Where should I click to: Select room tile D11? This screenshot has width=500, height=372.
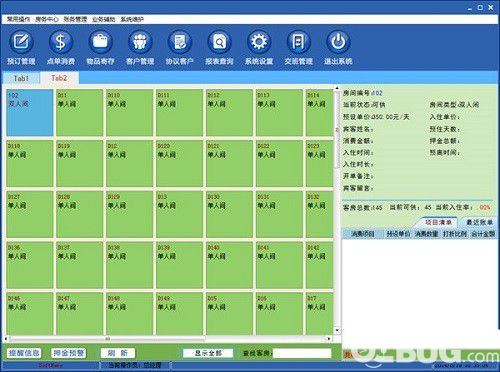tap(79, 113)
